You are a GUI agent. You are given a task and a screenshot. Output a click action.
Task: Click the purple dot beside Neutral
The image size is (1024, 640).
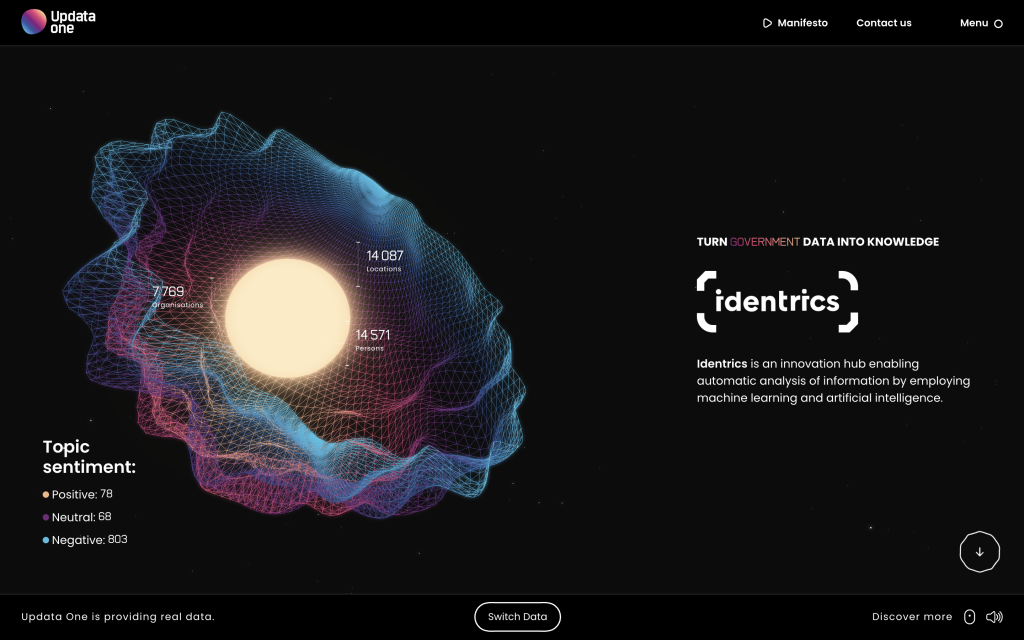tap(46, 517)
